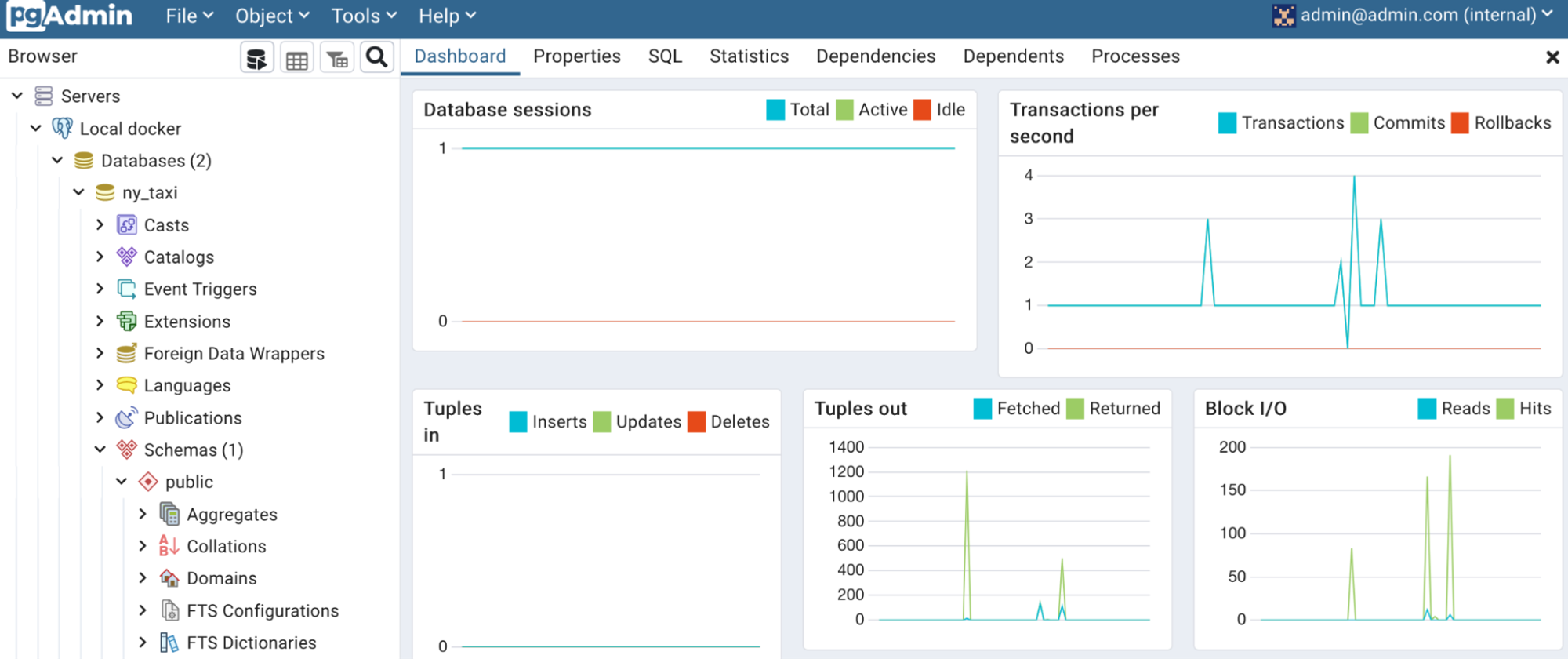Click the Foreign Data Wrappers icon

pyautogui.click(x=126, y=354)
